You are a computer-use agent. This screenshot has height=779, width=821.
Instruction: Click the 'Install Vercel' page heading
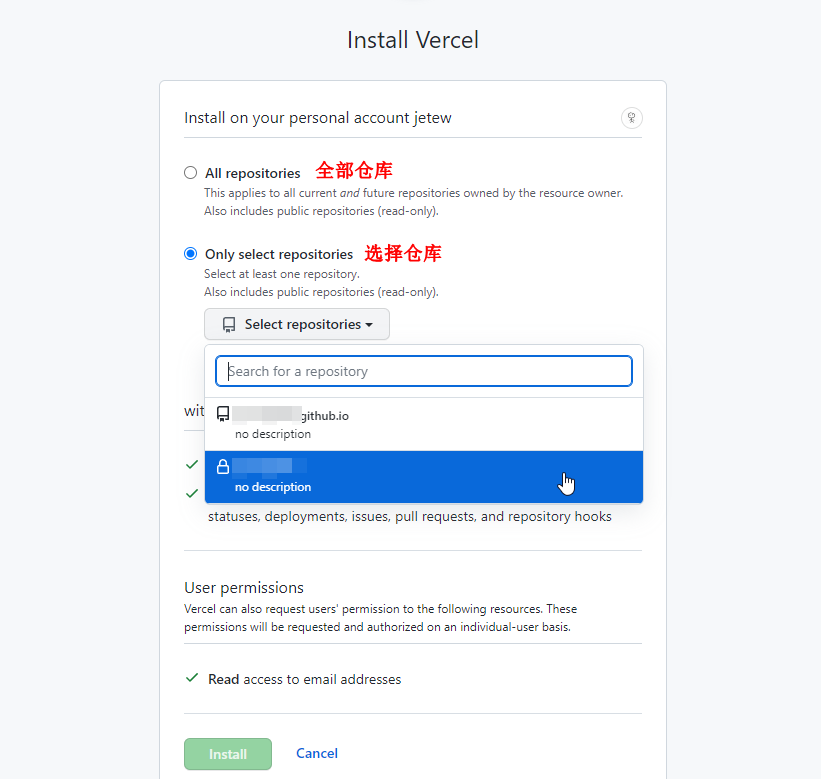[x=412, y=40]
